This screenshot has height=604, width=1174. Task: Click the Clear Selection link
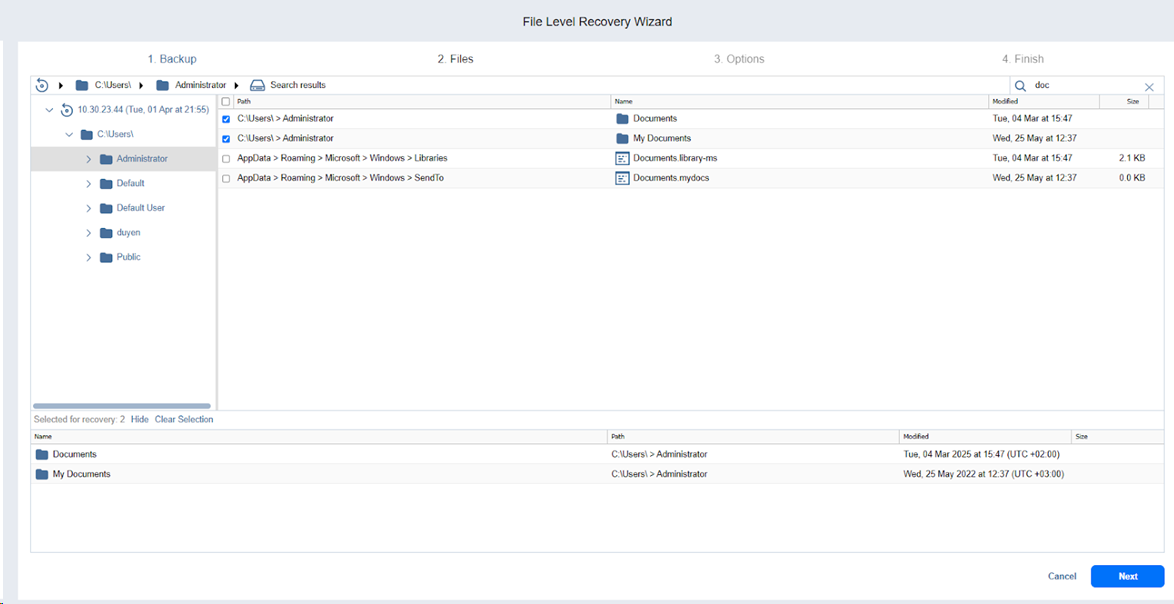click(184, 419)
